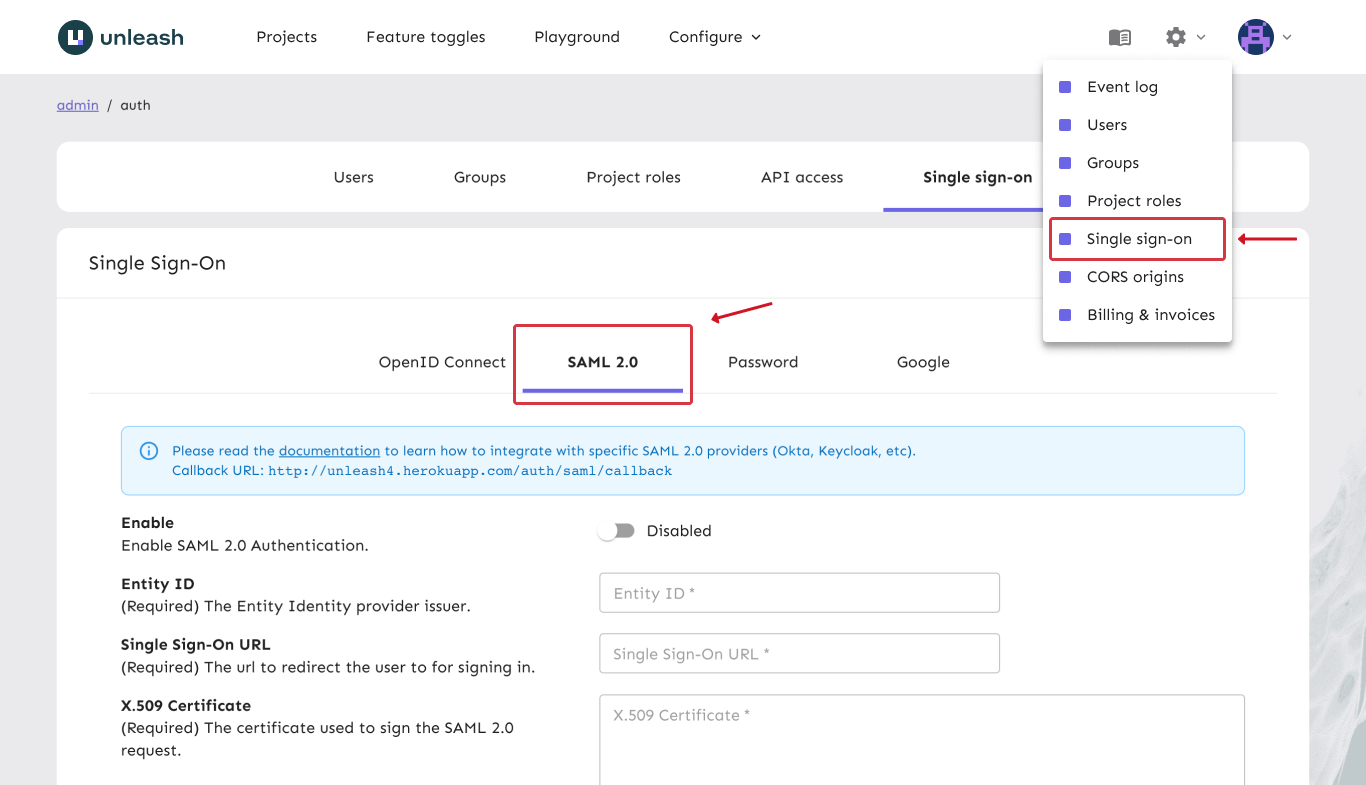This screenshot has height=785, width=1366.
Task: Select Event log in the settings menu
Action: [1122, 87]
